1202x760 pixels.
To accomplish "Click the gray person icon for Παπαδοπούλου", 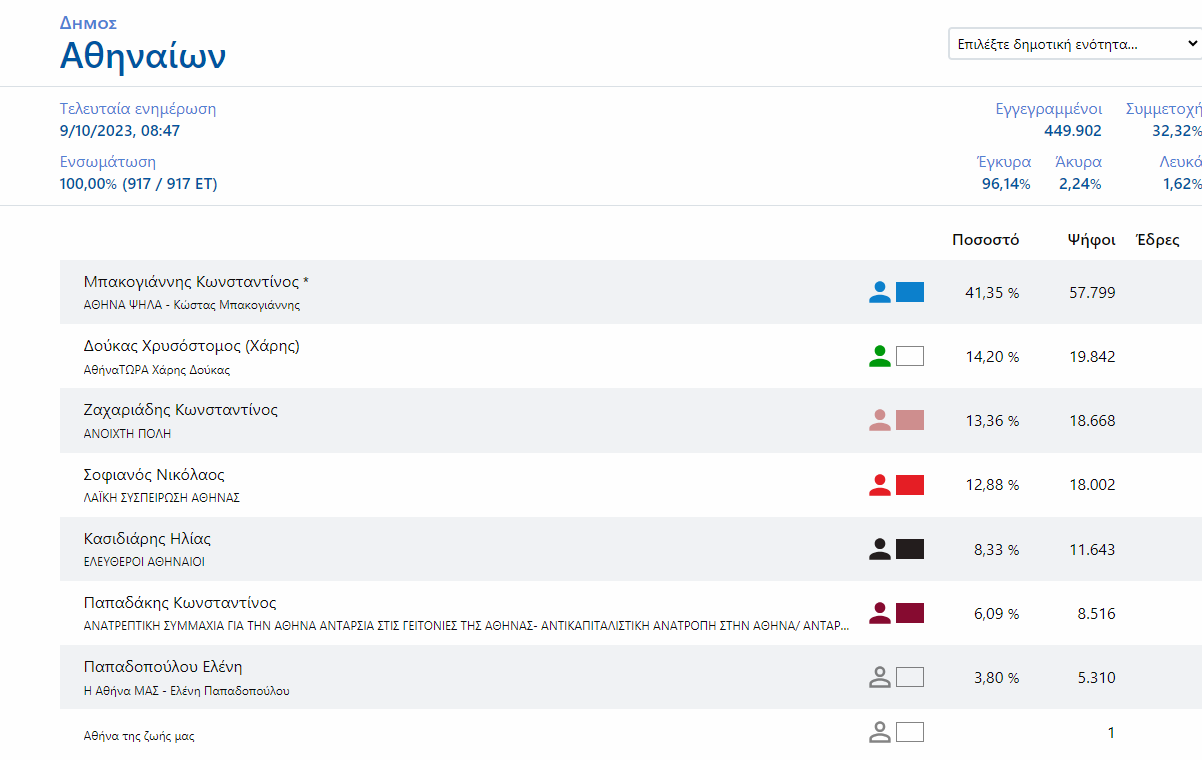I will (x=879, y=677).
